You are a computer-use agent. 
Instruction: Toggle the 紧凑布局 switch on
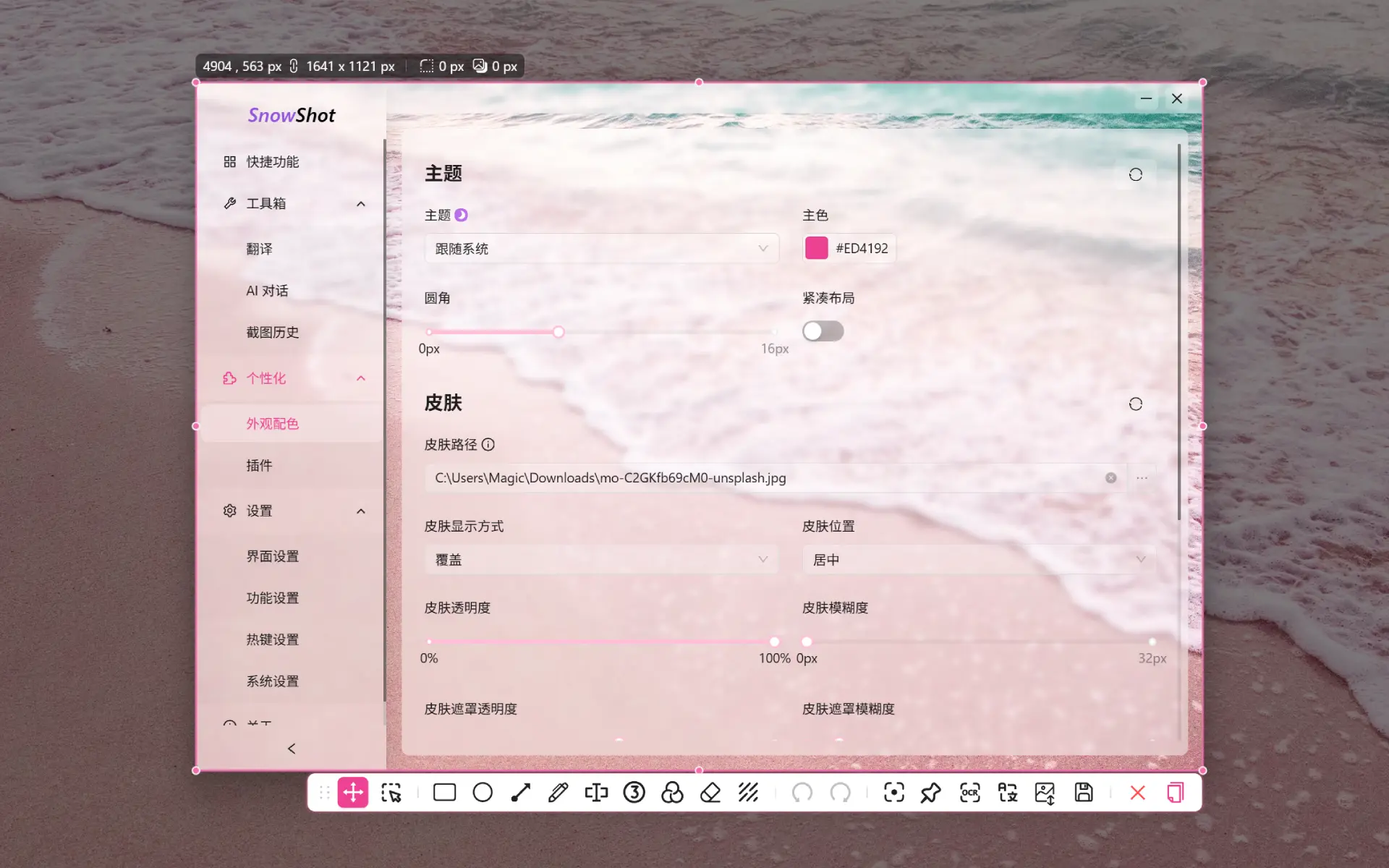point(823,331)
